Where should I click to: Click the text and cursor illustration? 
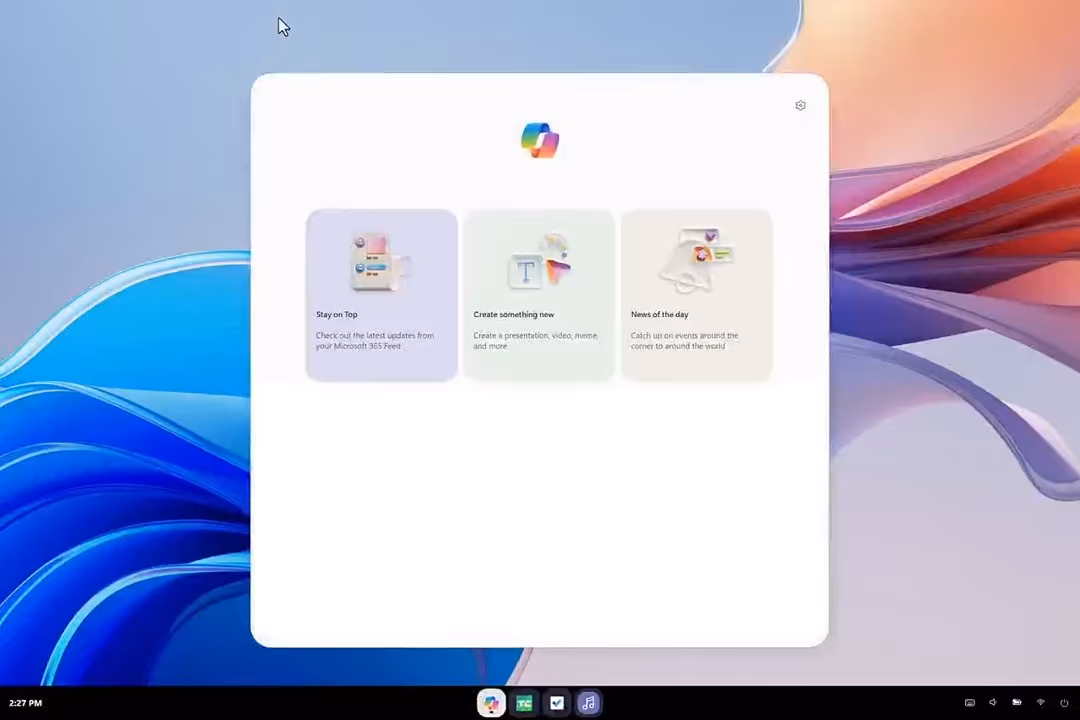[541, 262]
